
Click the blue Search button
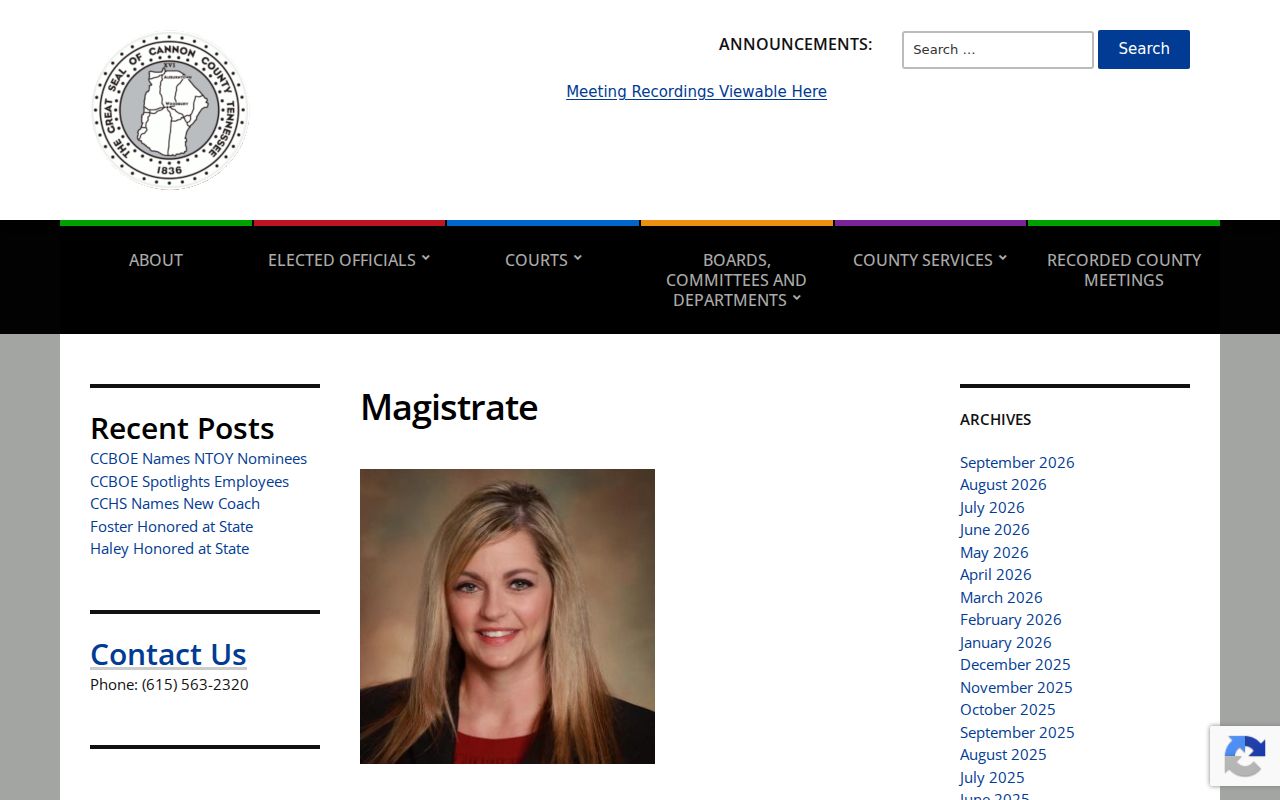(1144, 49)
